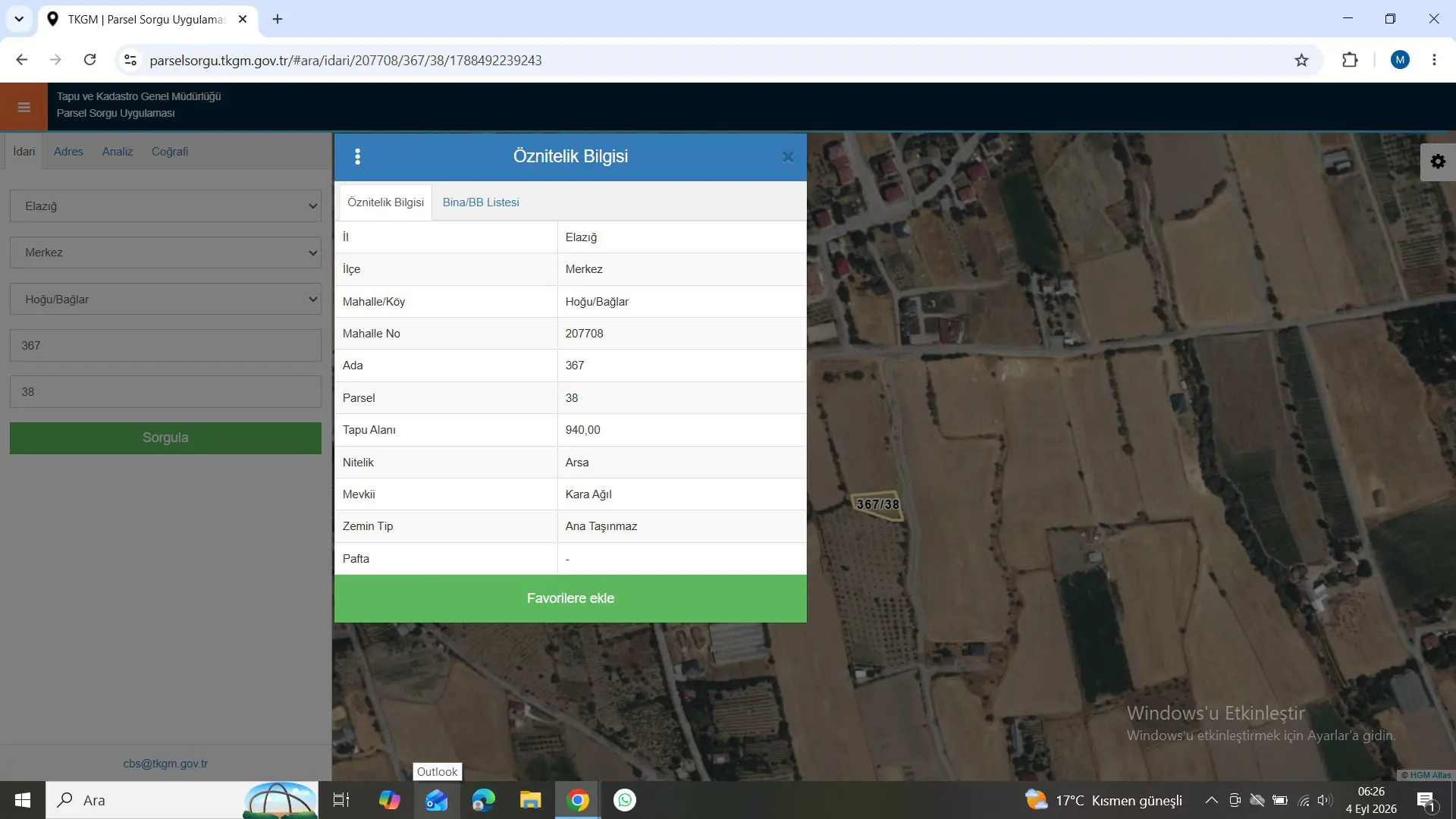Viewport: 1456px width, 819px height.
Task: View site information icon in address bar
Action: coord(130,60)
